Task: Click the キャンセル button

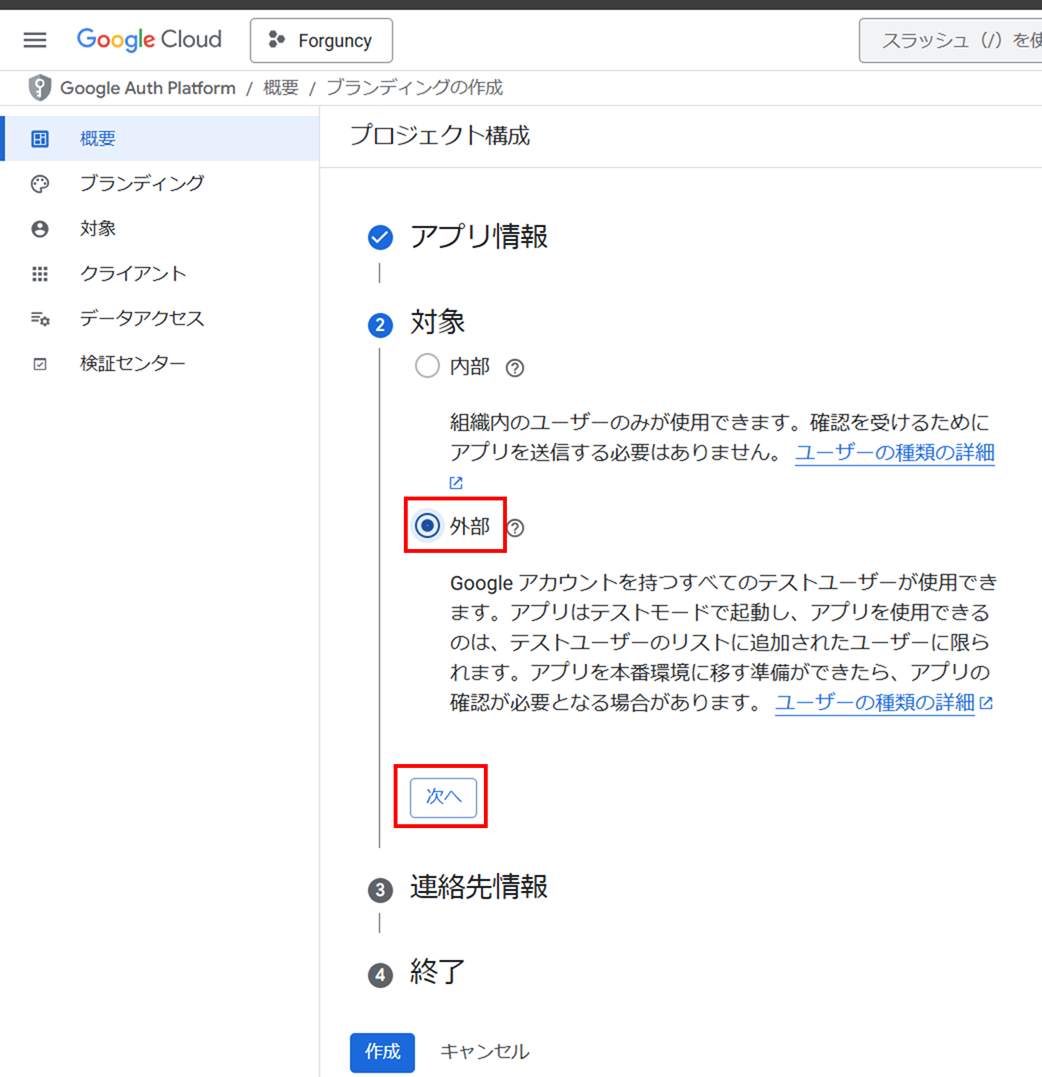Action: (x=485, y=1052)
